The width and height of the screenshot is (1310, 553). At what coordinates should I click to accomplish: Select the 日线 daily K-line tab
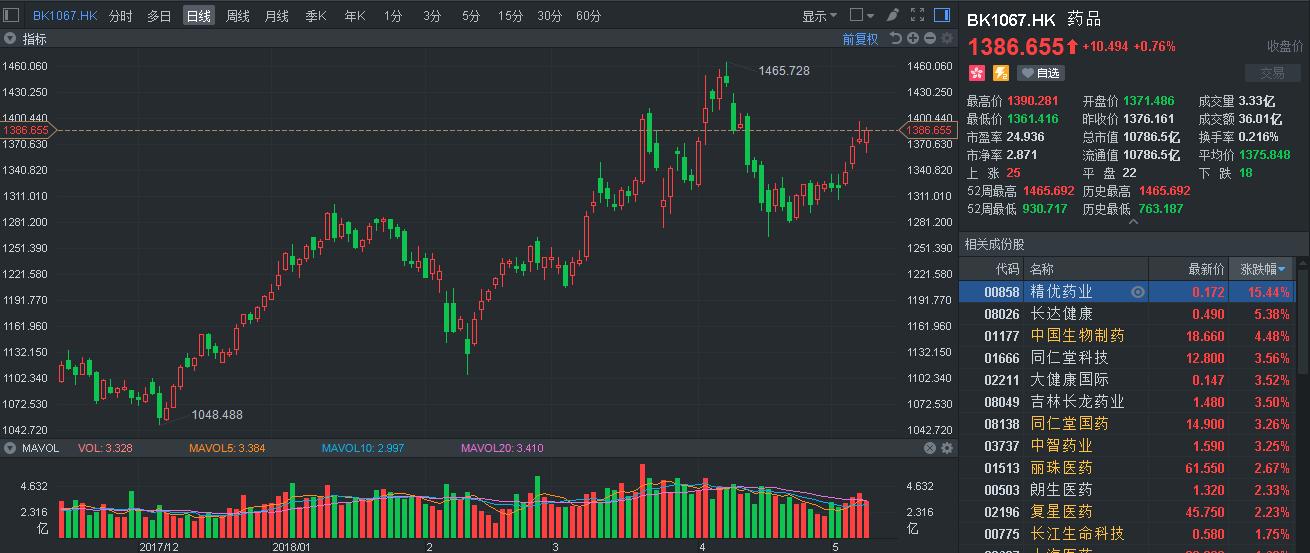[x=198, y=16]
